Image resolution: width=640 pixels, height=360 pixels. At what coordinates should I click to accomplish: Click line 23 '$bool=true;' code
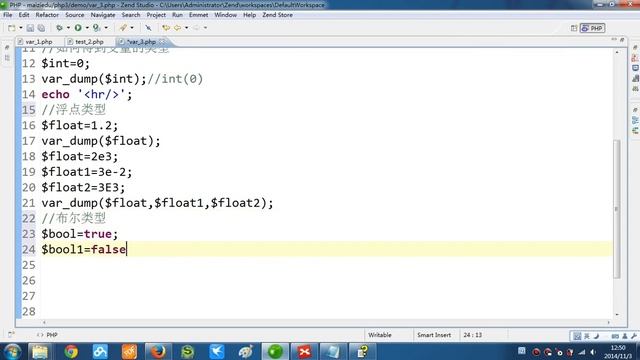pos(80,234)
